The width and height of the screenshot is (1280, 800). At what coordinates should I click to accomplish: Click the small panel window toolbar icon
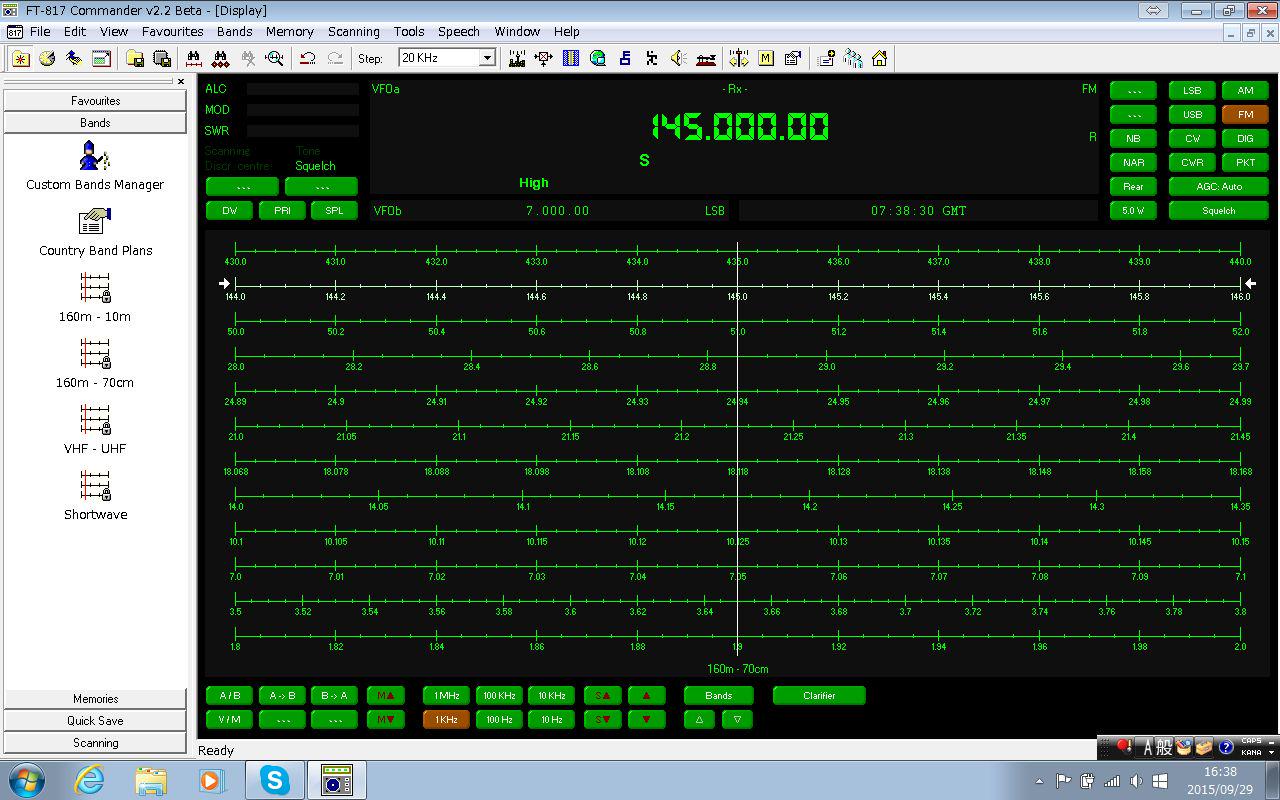(101, 59)
